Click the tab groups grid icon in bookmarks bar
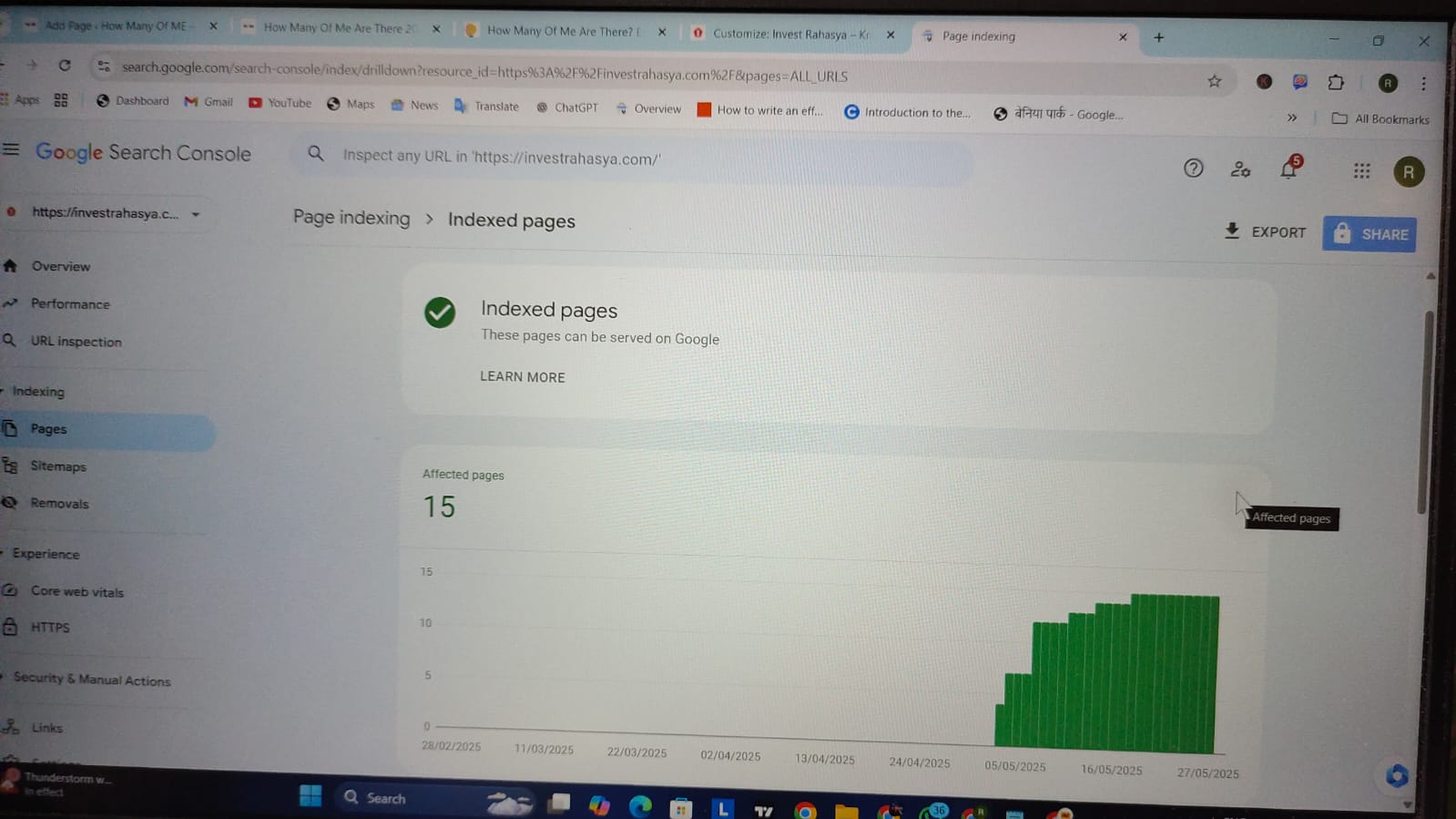The height and width of the screenshot is (819, 1456). point(61,100)
